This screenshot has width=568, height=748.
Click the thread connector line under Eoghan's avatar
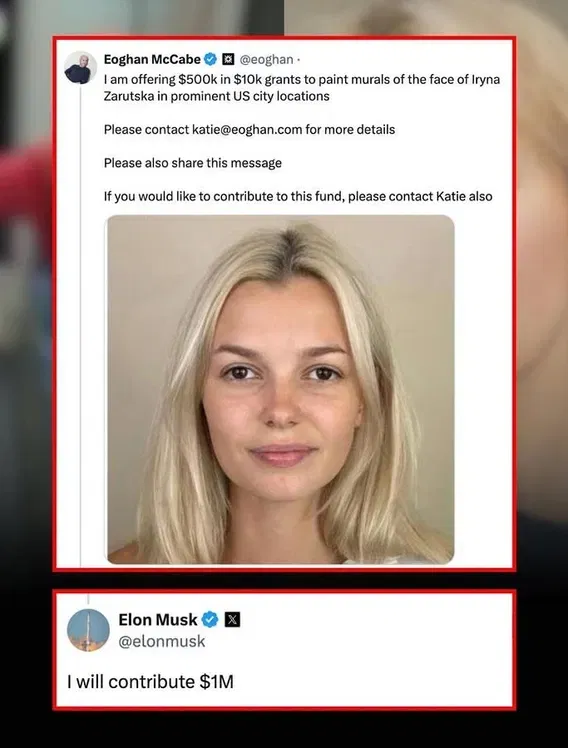coord(81,326)
